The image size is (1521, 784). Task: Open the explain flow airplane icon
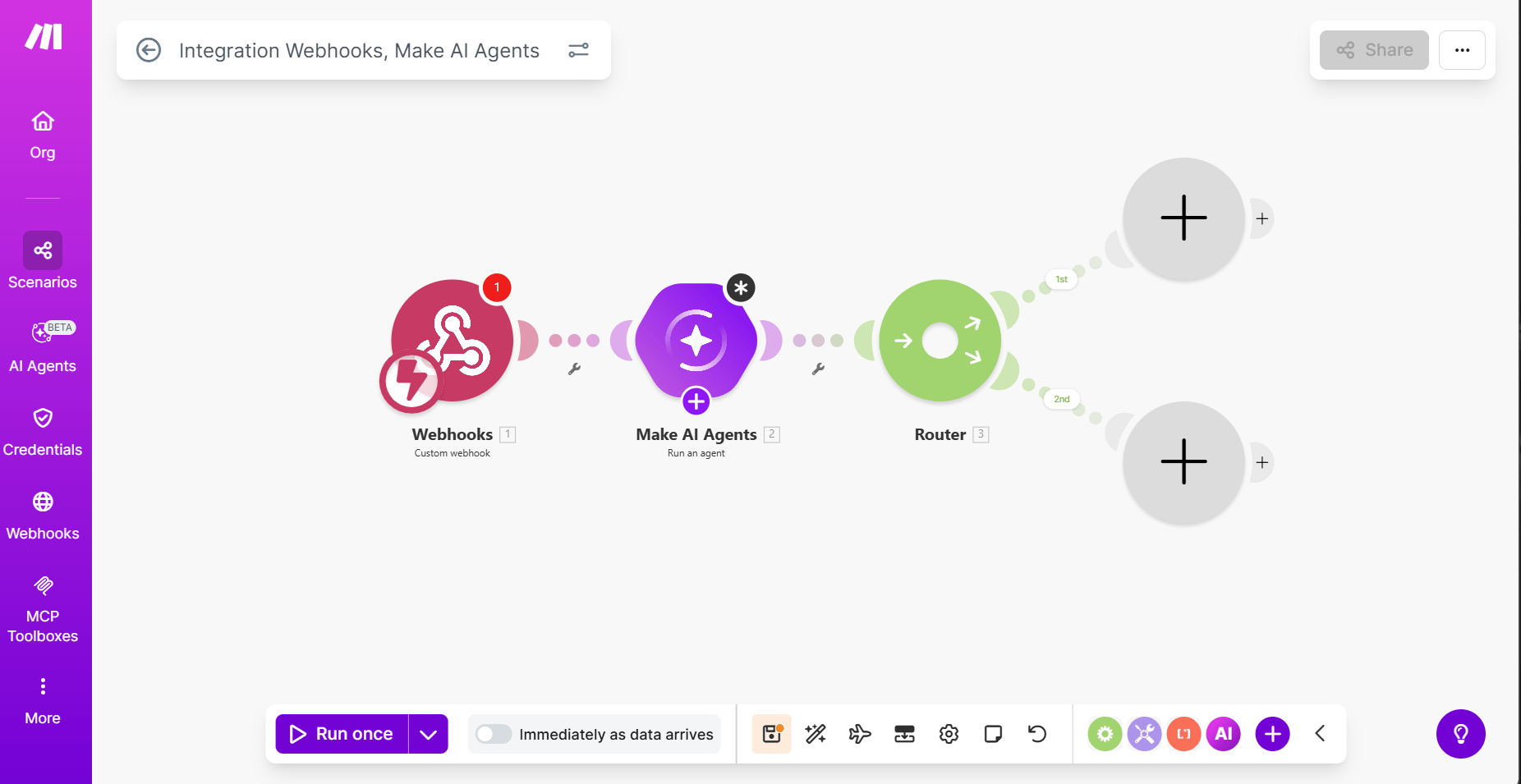click(860, 734)
